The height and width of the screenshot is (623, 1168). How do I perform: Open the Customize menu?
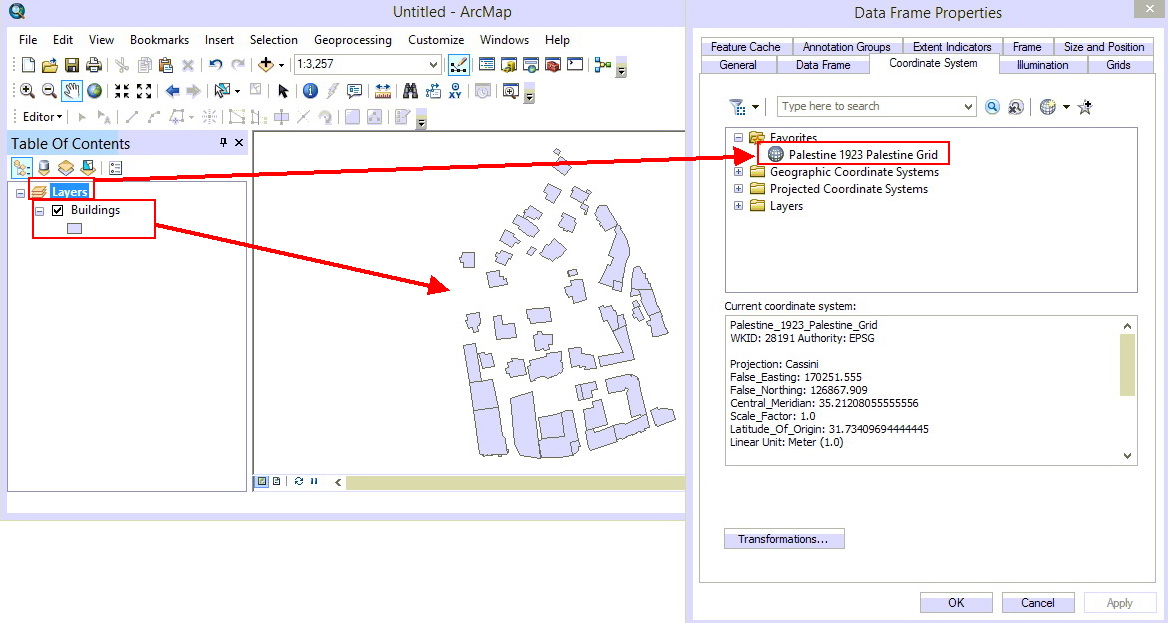[436, 40]
